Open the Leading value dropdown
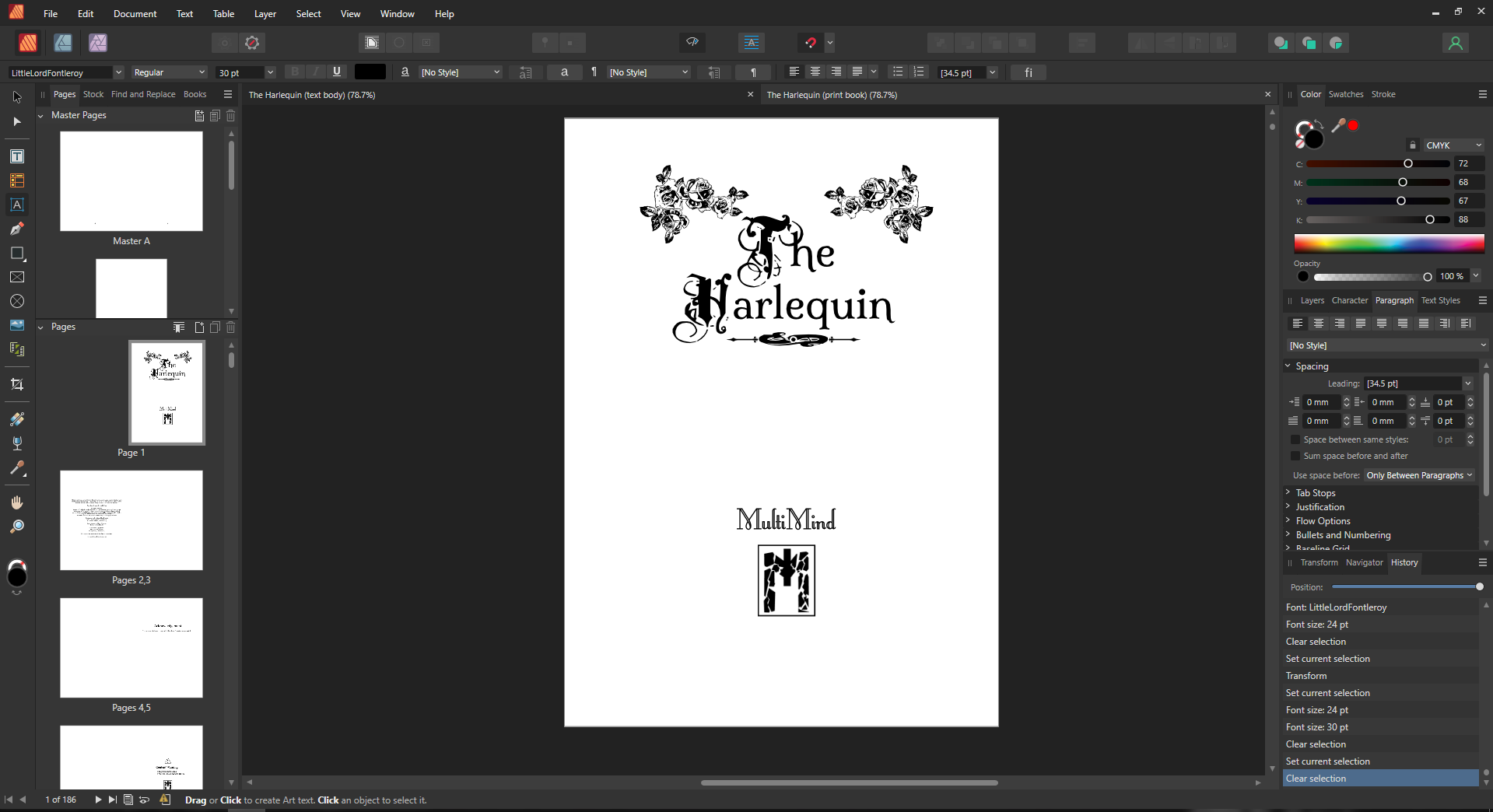1493x812 pixels. [1467, 383]
